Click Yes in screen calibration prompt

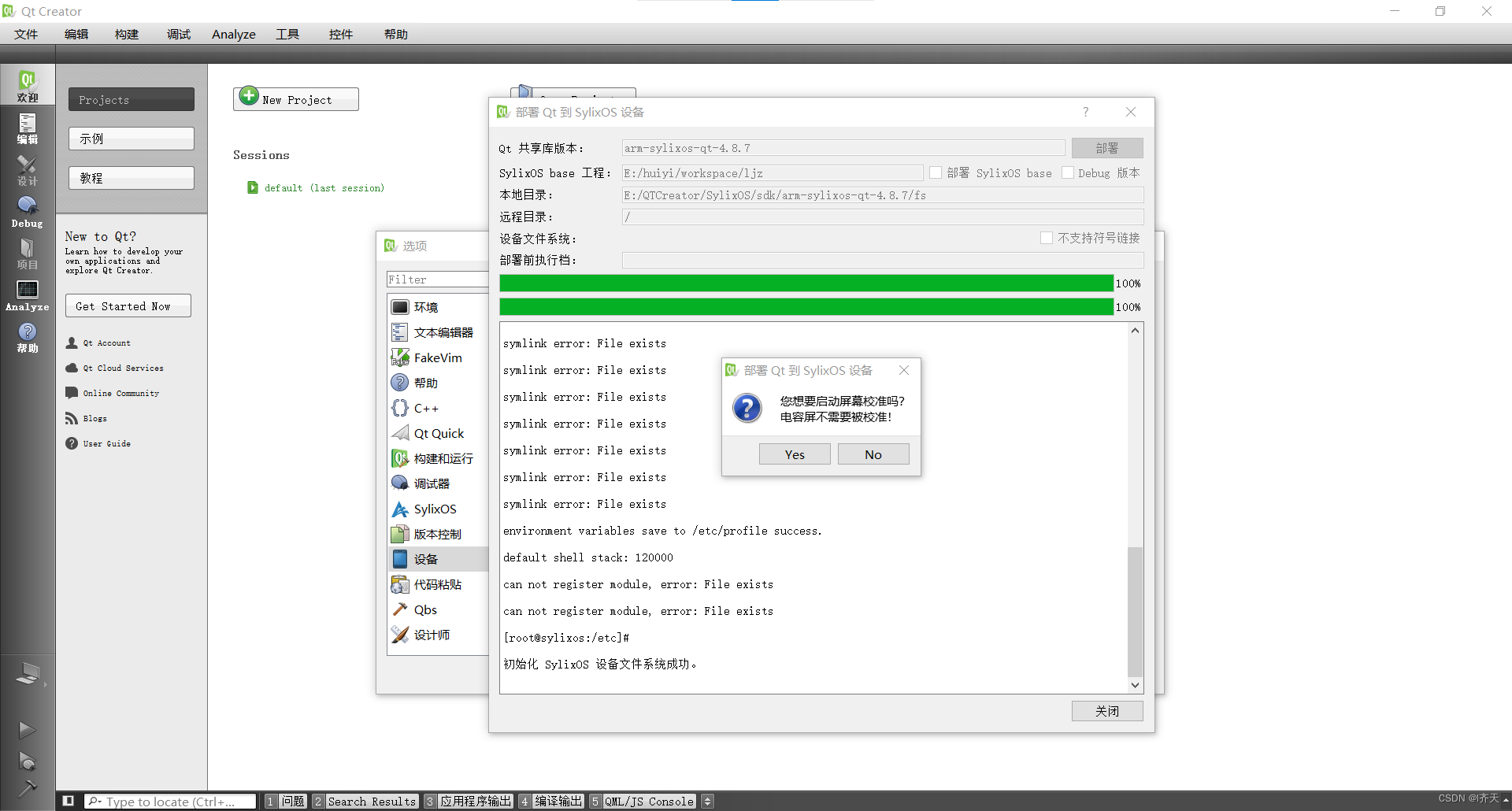pos(795,454)
